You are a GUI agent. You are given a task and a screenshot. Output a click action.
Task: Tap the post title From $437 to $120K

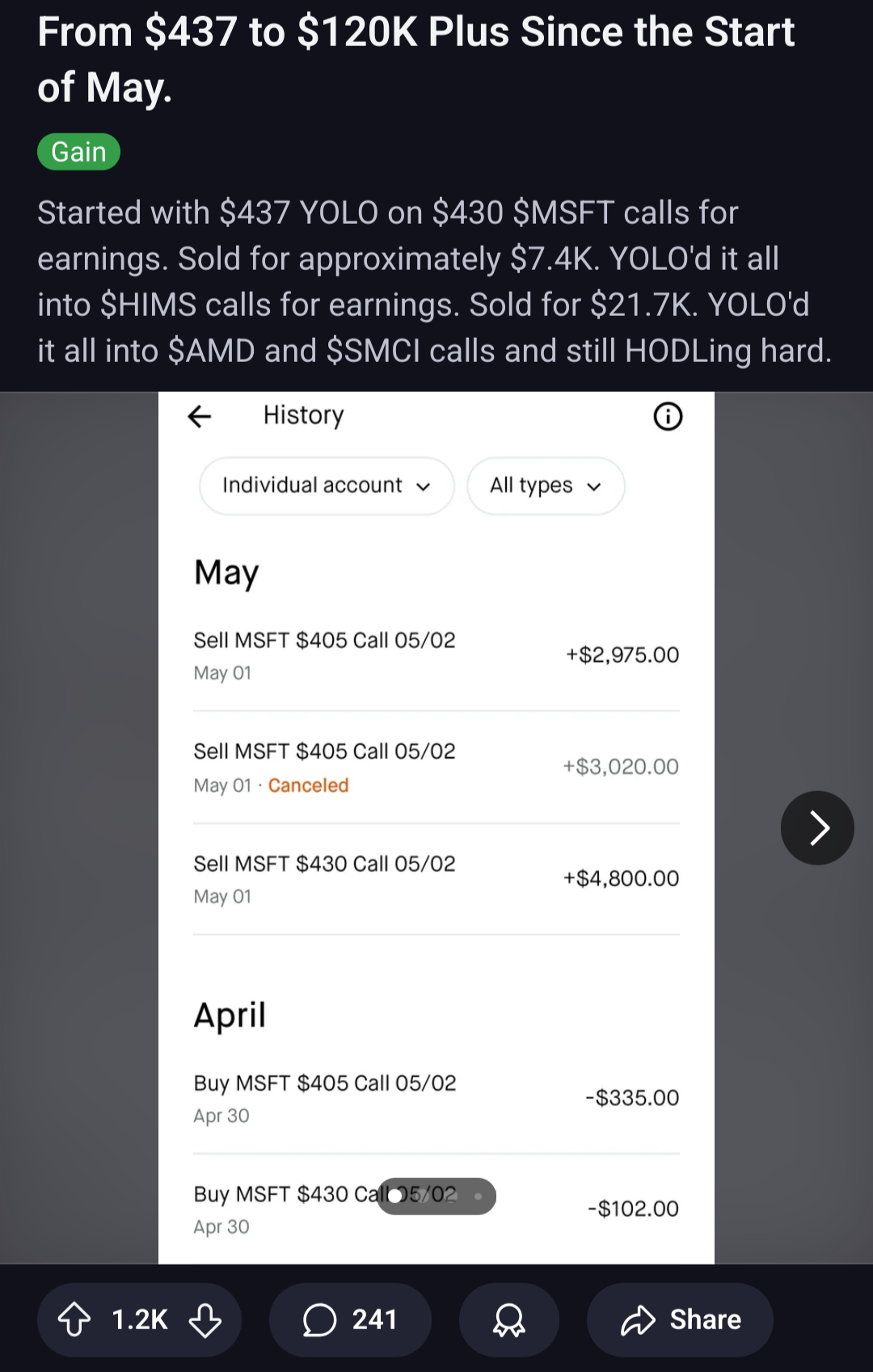[x=416, y=59]
